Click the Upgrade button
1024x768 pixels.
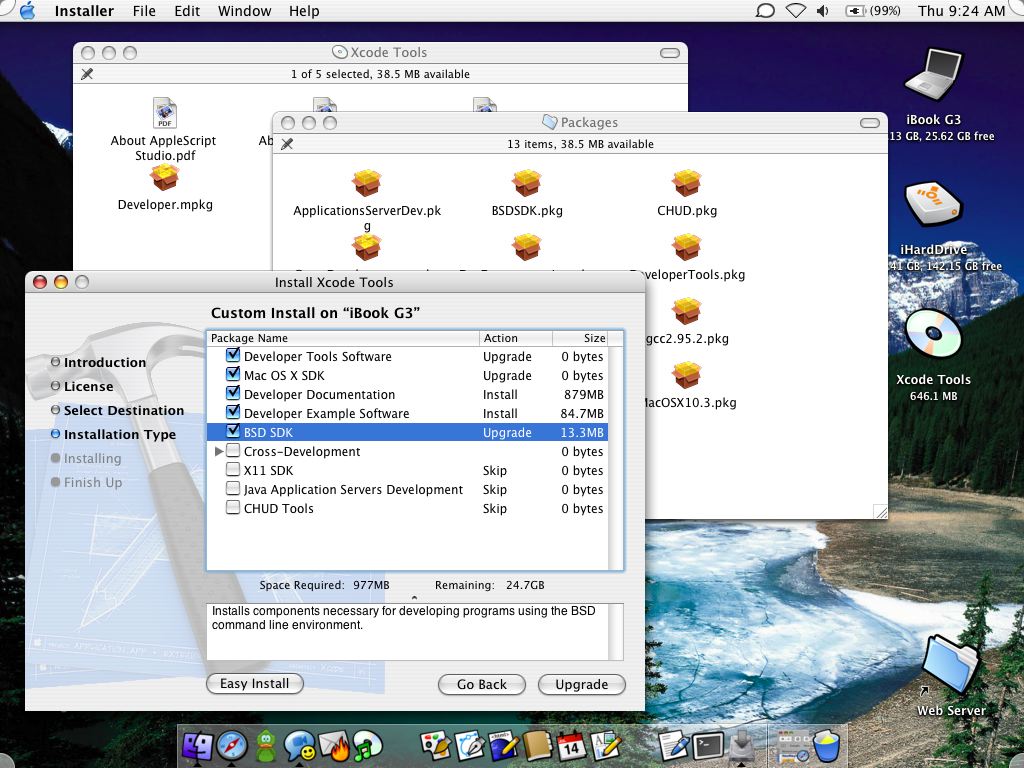582,685
